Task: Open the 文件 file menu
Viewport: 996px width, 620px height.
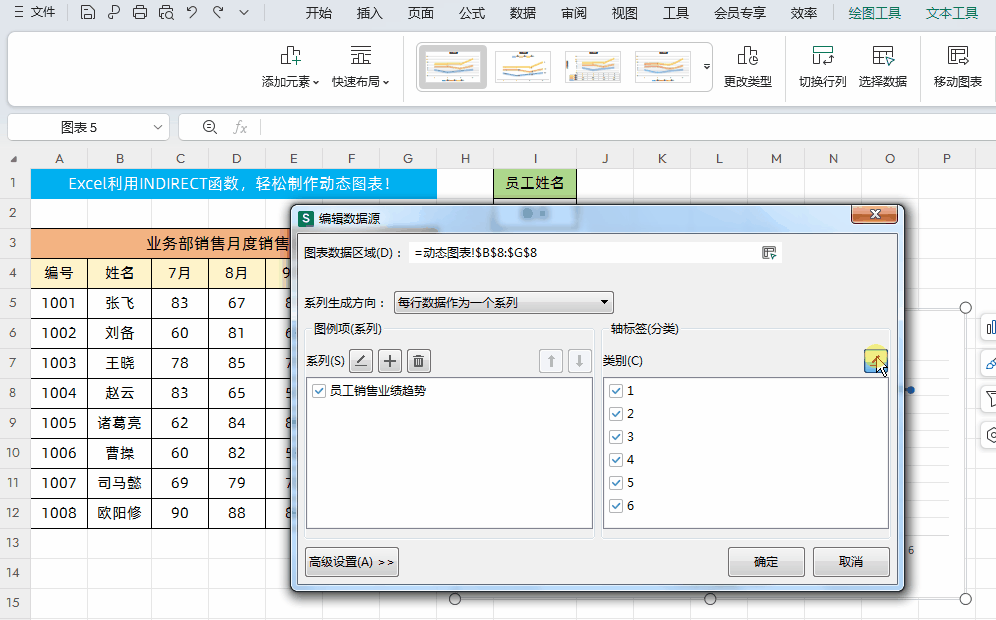Action: 35,12
